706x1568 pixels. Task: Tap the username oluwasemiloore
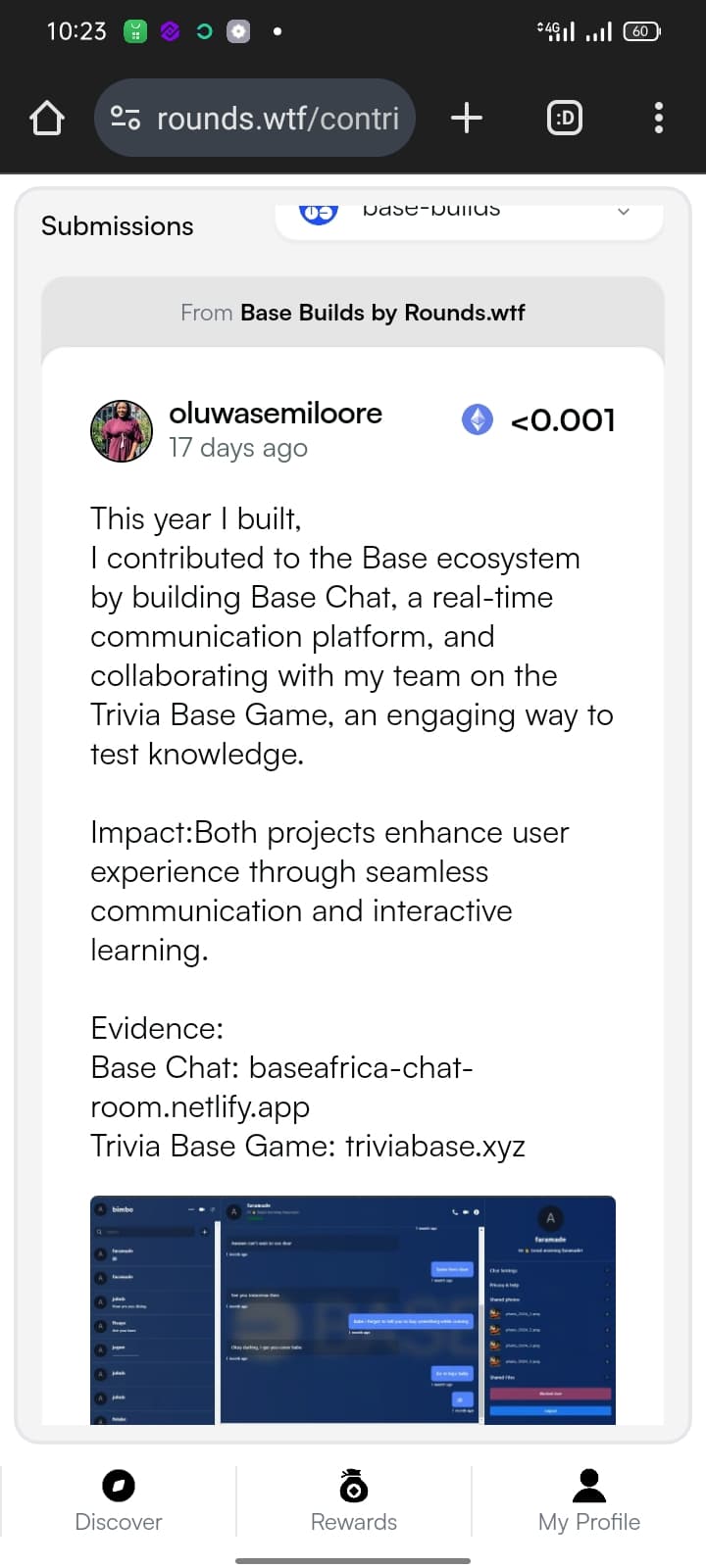(276, 414)
